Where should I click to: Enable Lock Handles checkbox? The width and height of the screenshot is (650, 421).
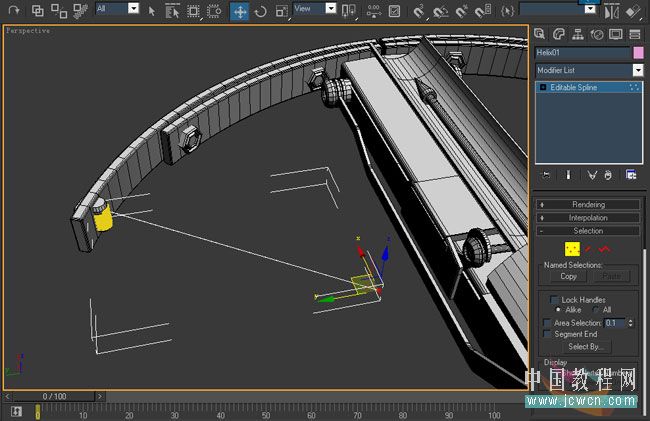(554, 299)
